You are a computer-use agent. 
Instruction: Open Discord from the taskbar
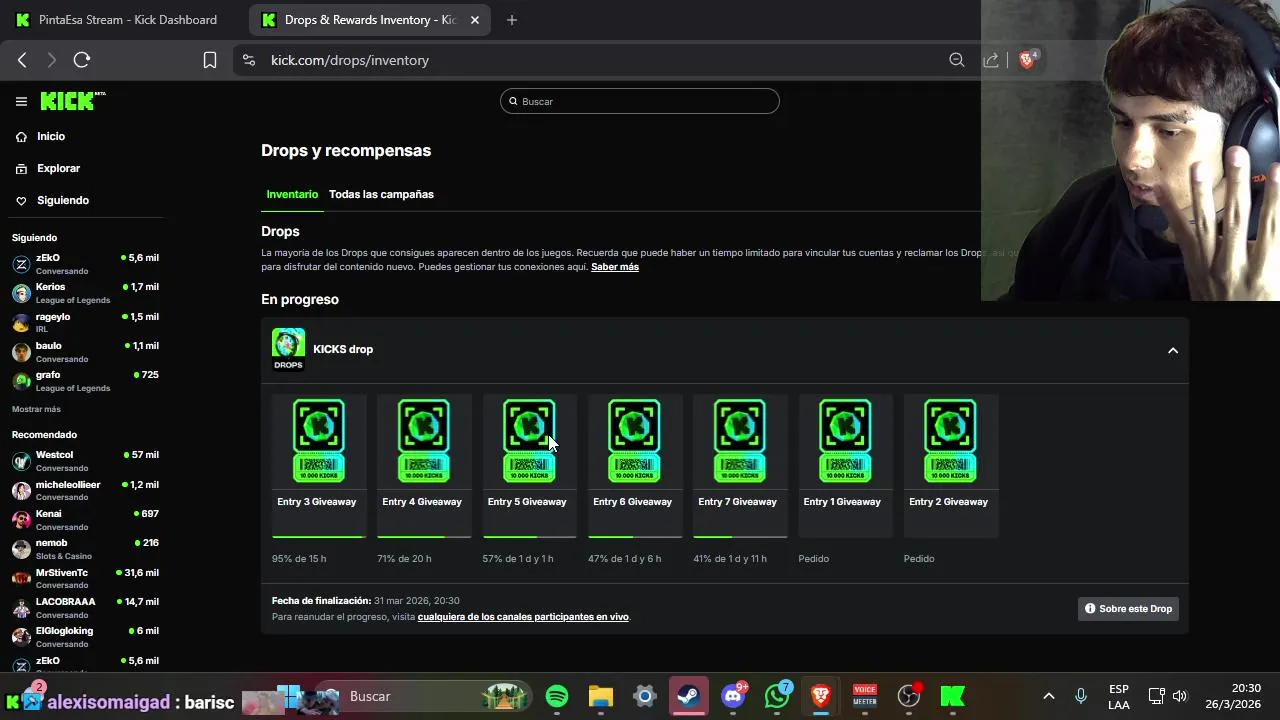734,696
